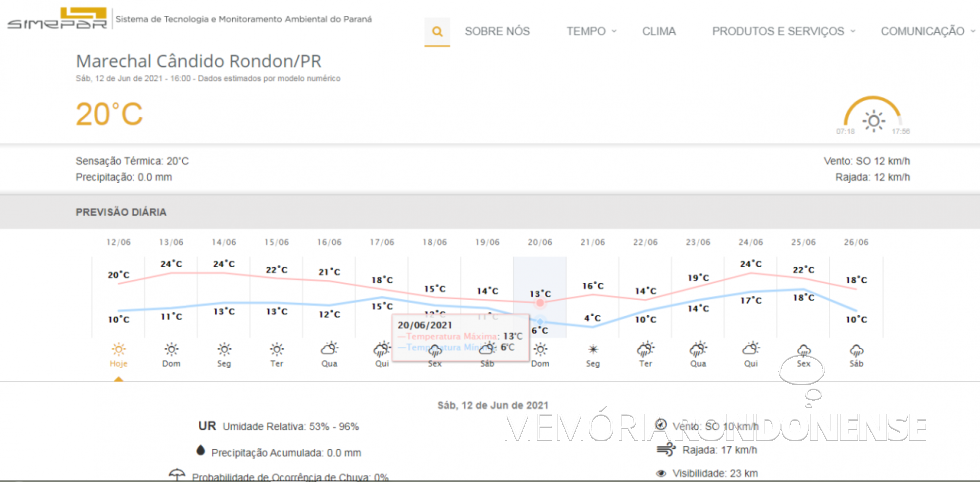
Task: Click the Saturday 26/06 rain icon
Action: point(856,350)
